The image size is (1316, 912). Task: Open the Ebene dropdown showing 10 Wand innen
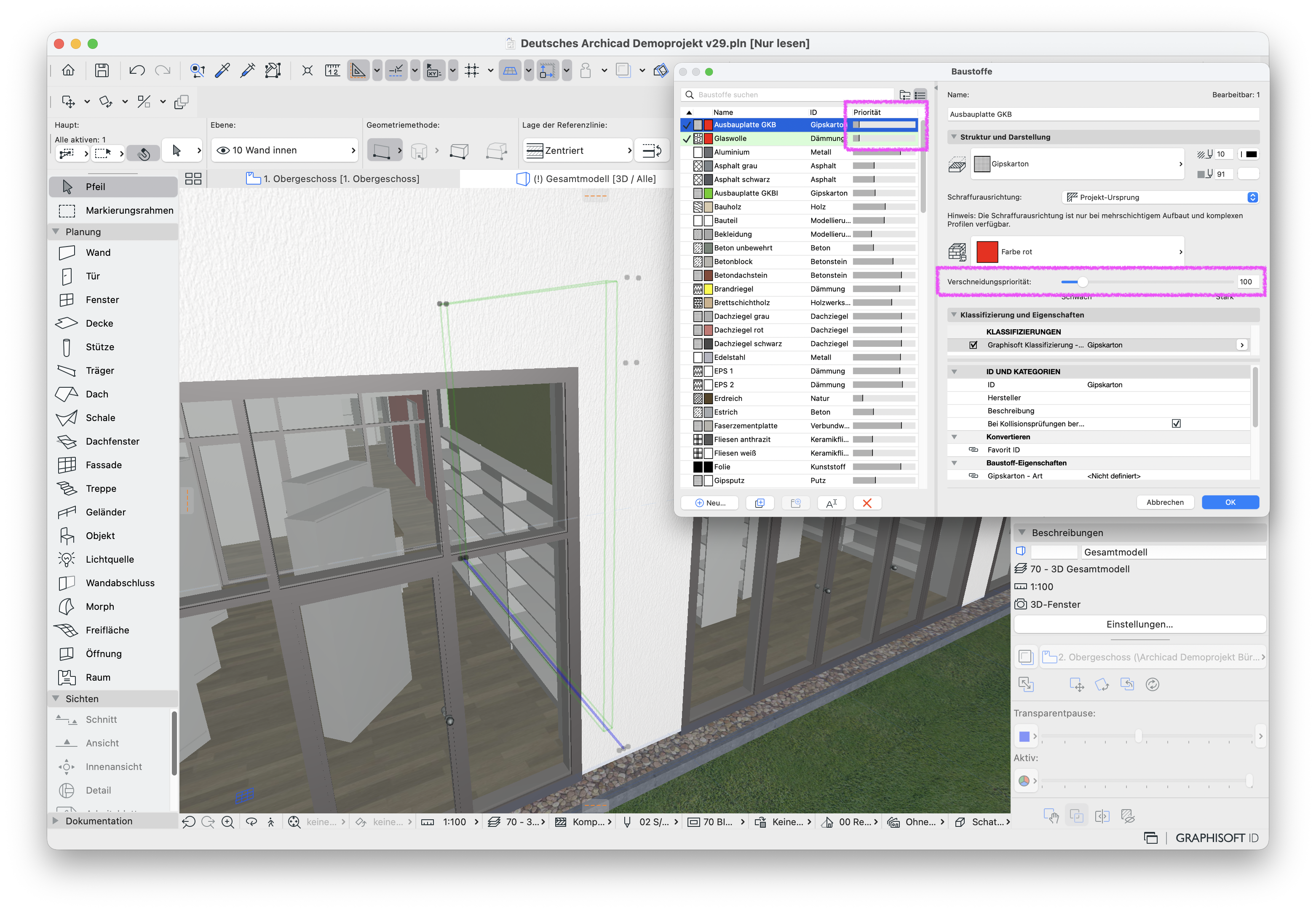point(285,150)
